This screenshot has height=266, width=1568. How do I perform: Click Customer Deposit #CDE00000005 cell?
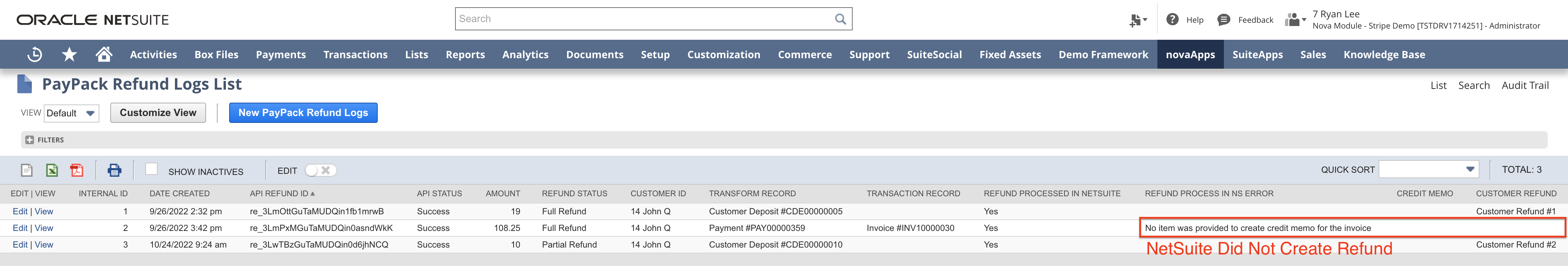click(775, 211)
